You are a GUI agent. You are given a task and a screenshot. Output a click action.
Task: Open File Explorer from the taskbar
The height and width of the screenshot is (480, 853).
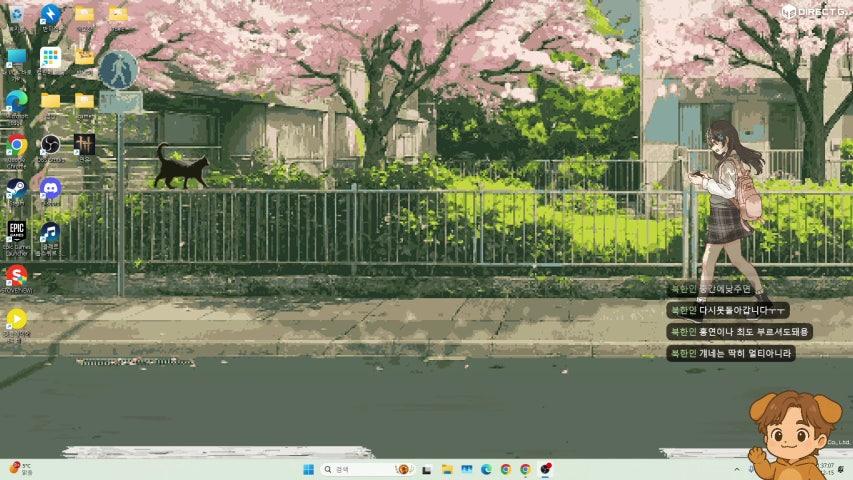(447, 469)
